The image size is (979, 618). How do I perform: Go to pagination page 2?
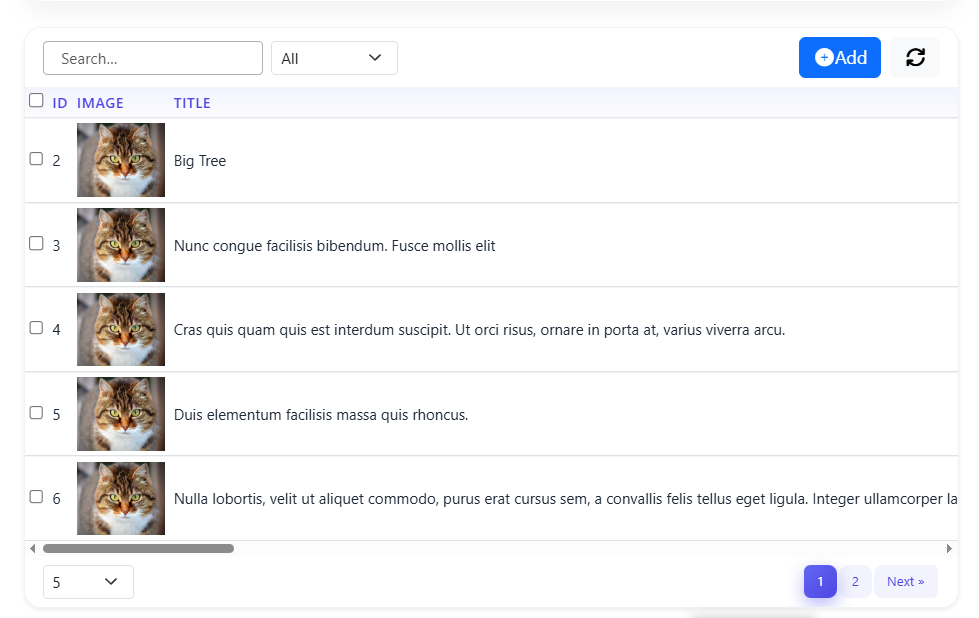click(x=855, y=582)
